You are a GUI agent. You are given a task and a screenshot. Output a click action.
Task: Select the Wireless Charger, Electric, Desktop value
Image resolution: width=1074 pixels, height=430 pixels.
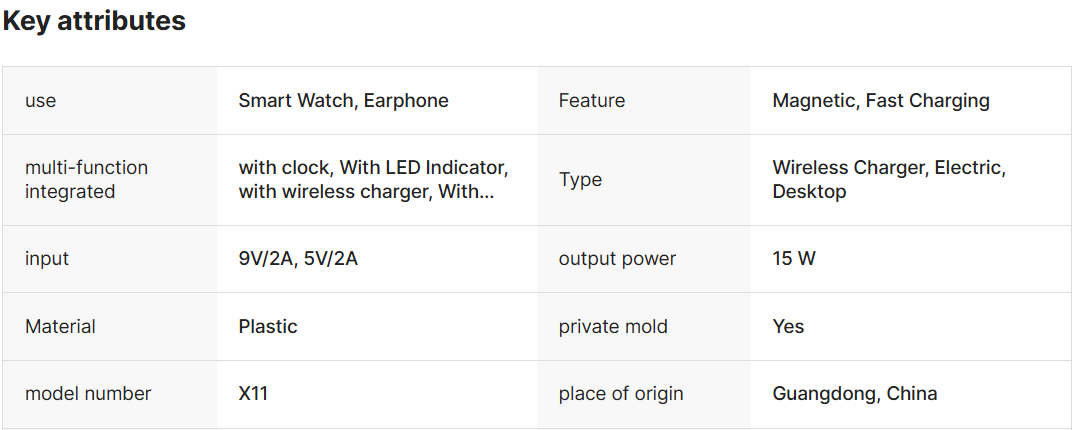coord(889,180)
